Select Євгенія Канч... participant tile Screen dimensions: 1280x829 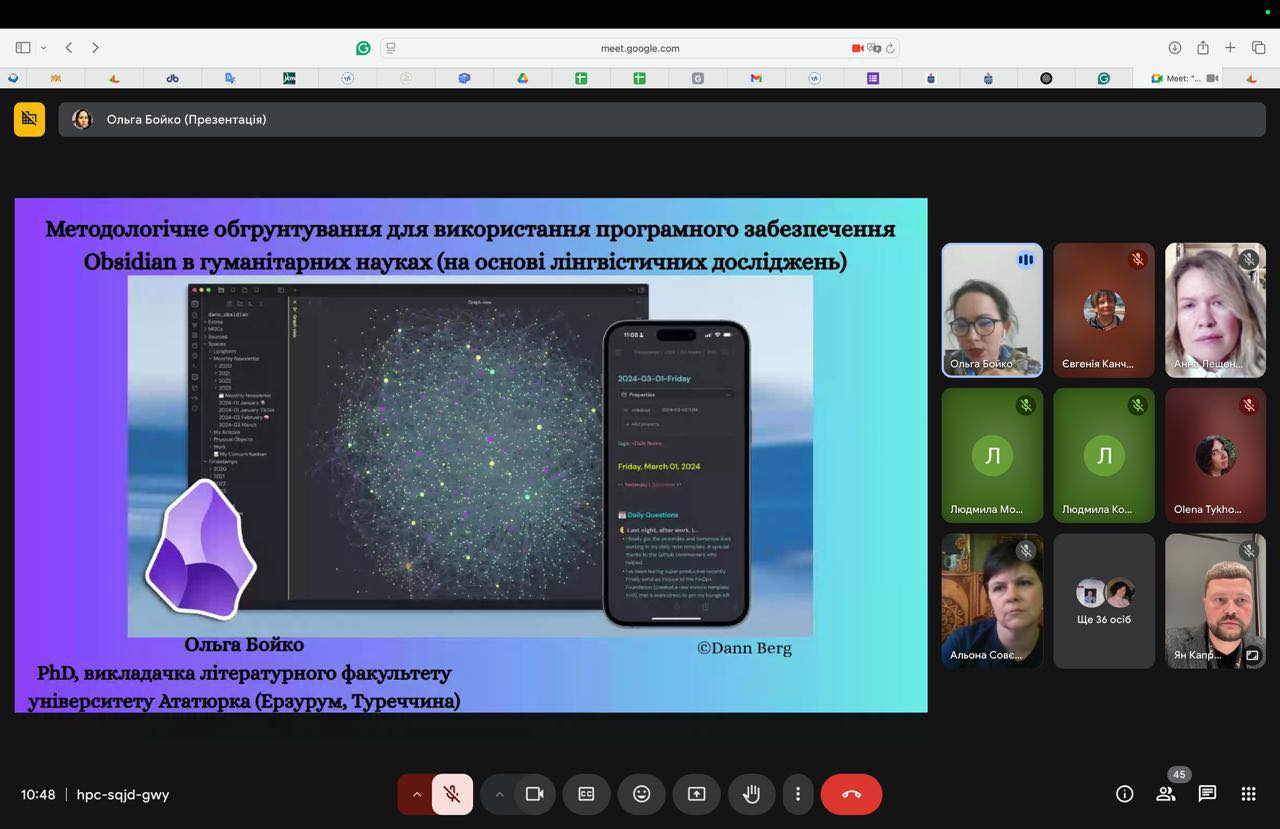1104,310
